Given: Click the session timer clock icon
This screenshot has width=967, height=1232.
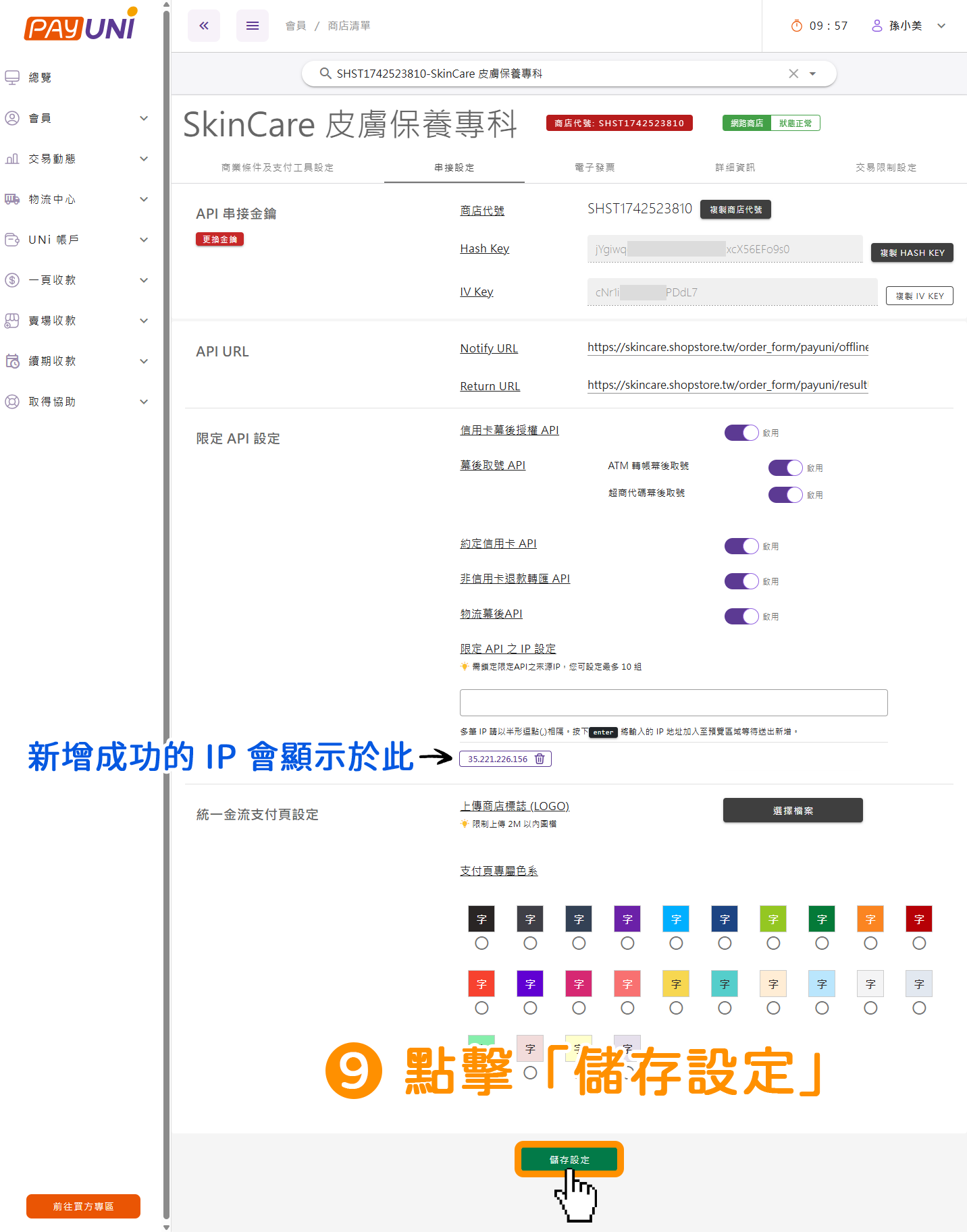Looking at the screenshot, I should pyautogui.click(x=797, y=26).
